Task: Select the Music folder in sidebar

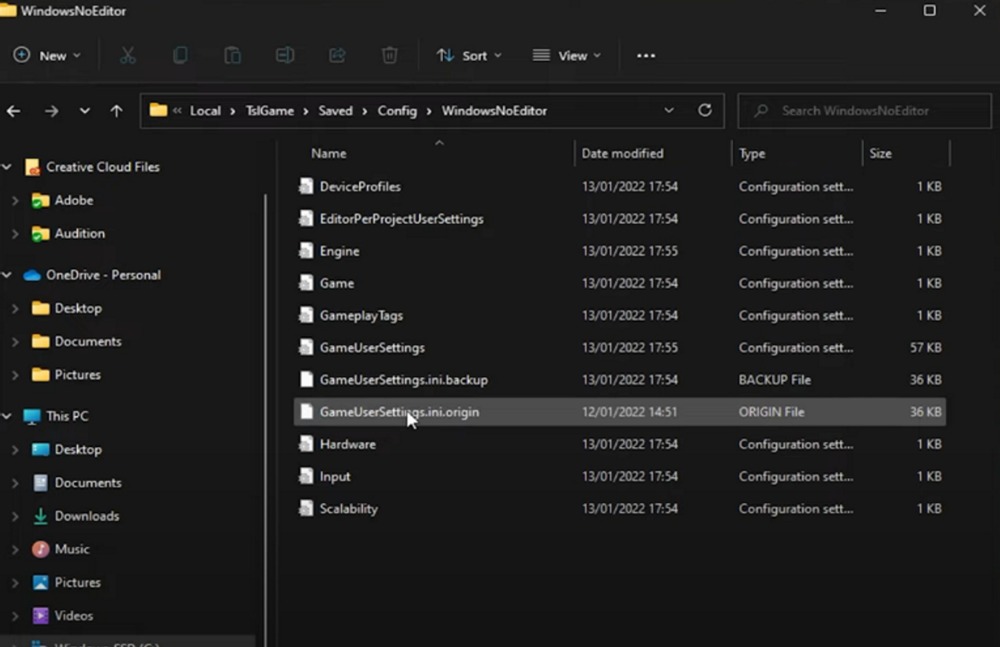Action: tap(61, 549)
